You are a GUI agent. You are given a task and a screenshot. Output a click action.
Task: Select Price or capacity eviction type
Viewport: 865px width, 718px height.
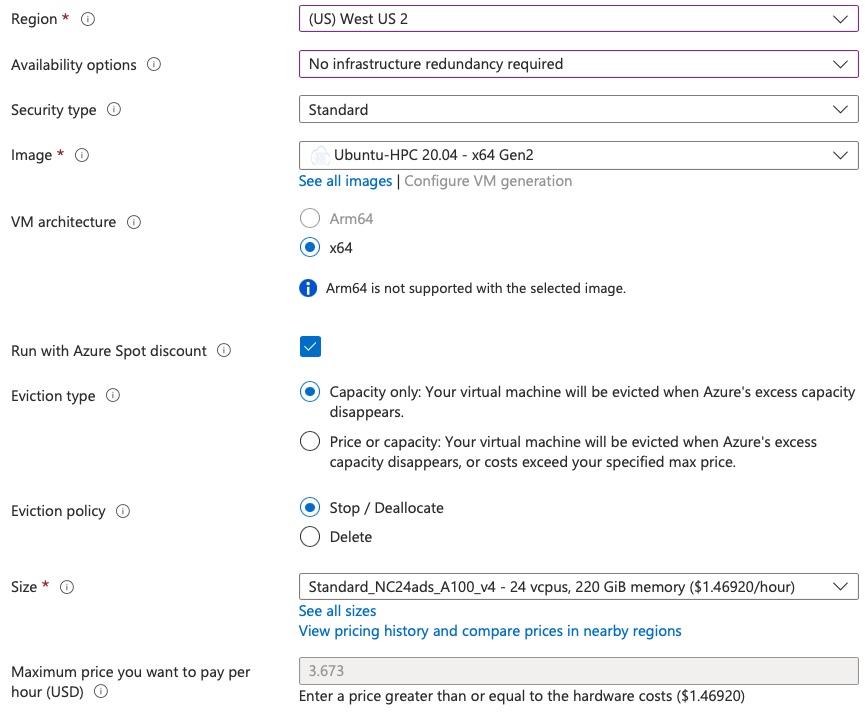click(310, 442)
